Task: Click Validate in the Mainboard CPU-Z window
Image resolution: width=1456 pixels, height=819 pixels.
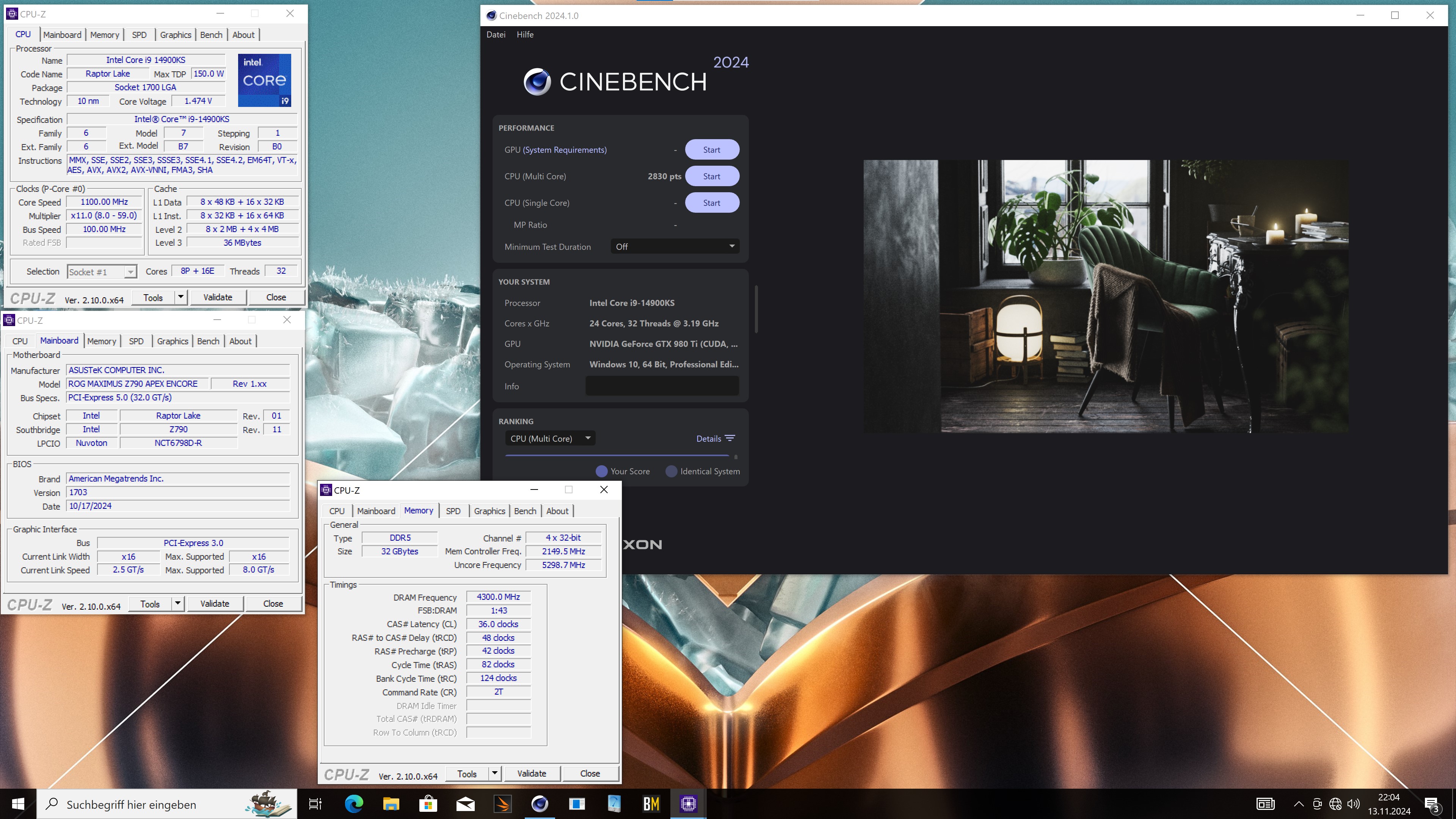Action: pos(215,604)
